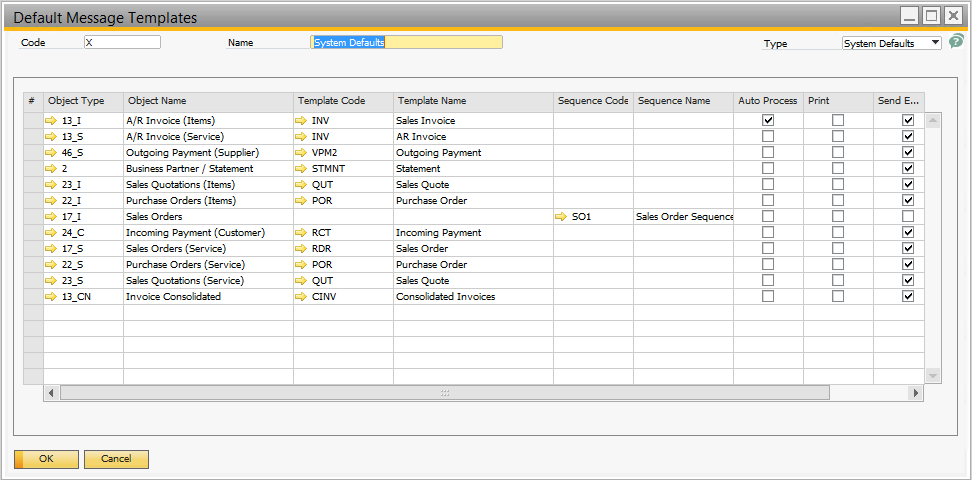The width and height of the screenshot is (972, 480).
Task: Uncheck Auto Process for A/R Invoice (Items)
Action: point(768,120)
